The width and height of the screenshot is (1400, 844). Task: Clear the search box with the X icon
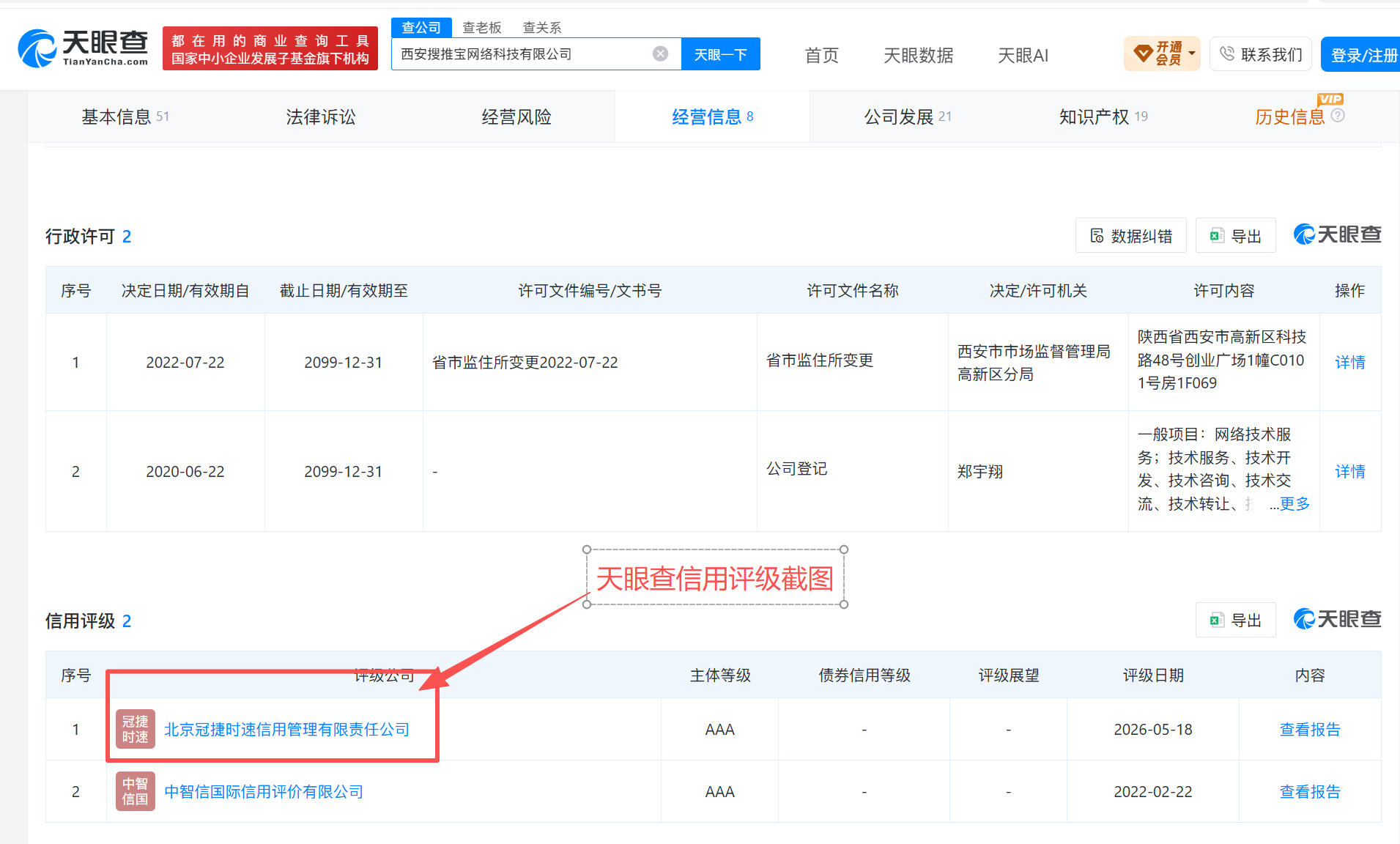click(660, 54)
